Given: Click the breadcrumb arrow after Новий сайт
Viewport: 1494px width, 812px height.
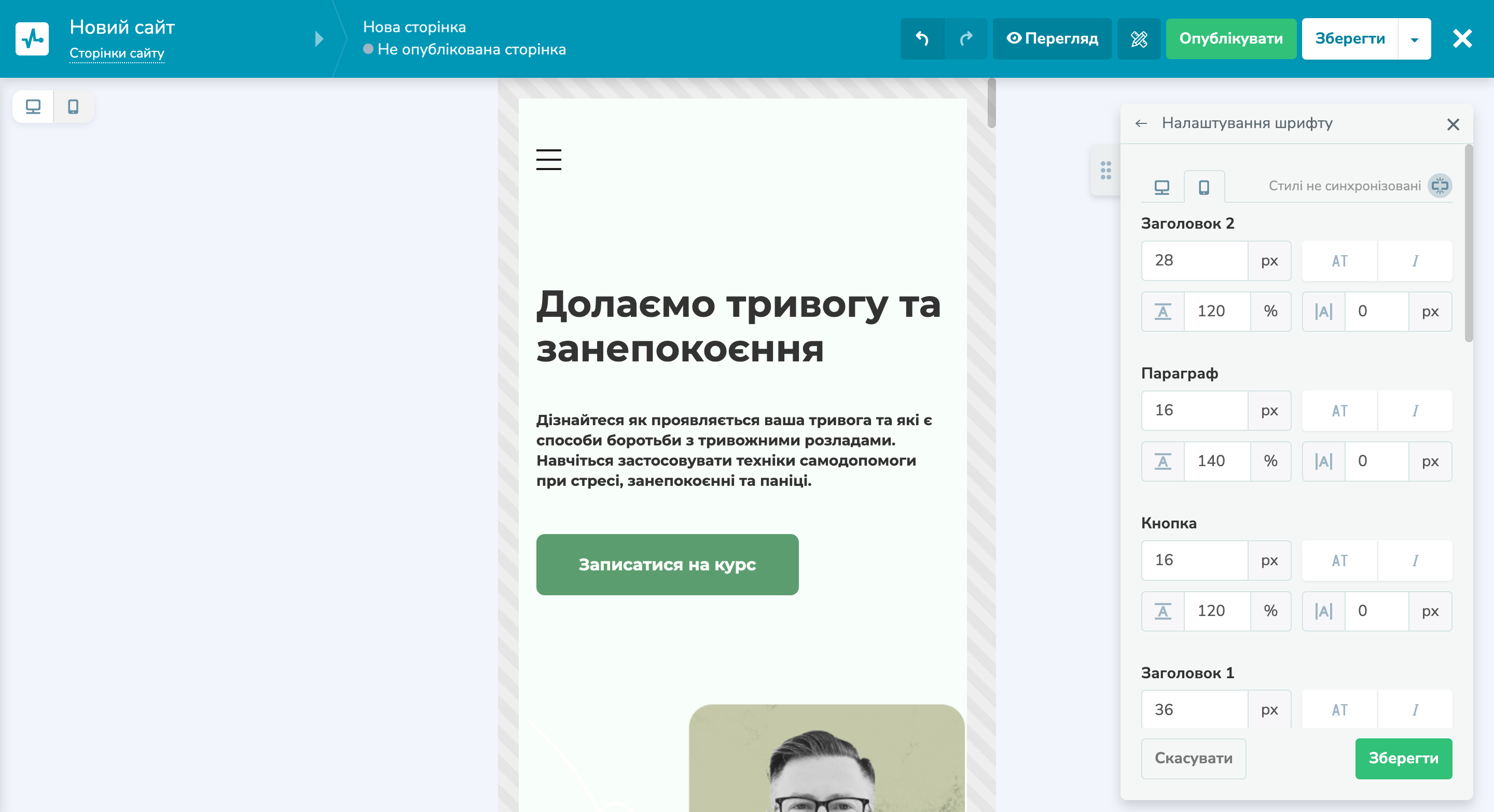Looking at the screenshot, I should point(318,39).
